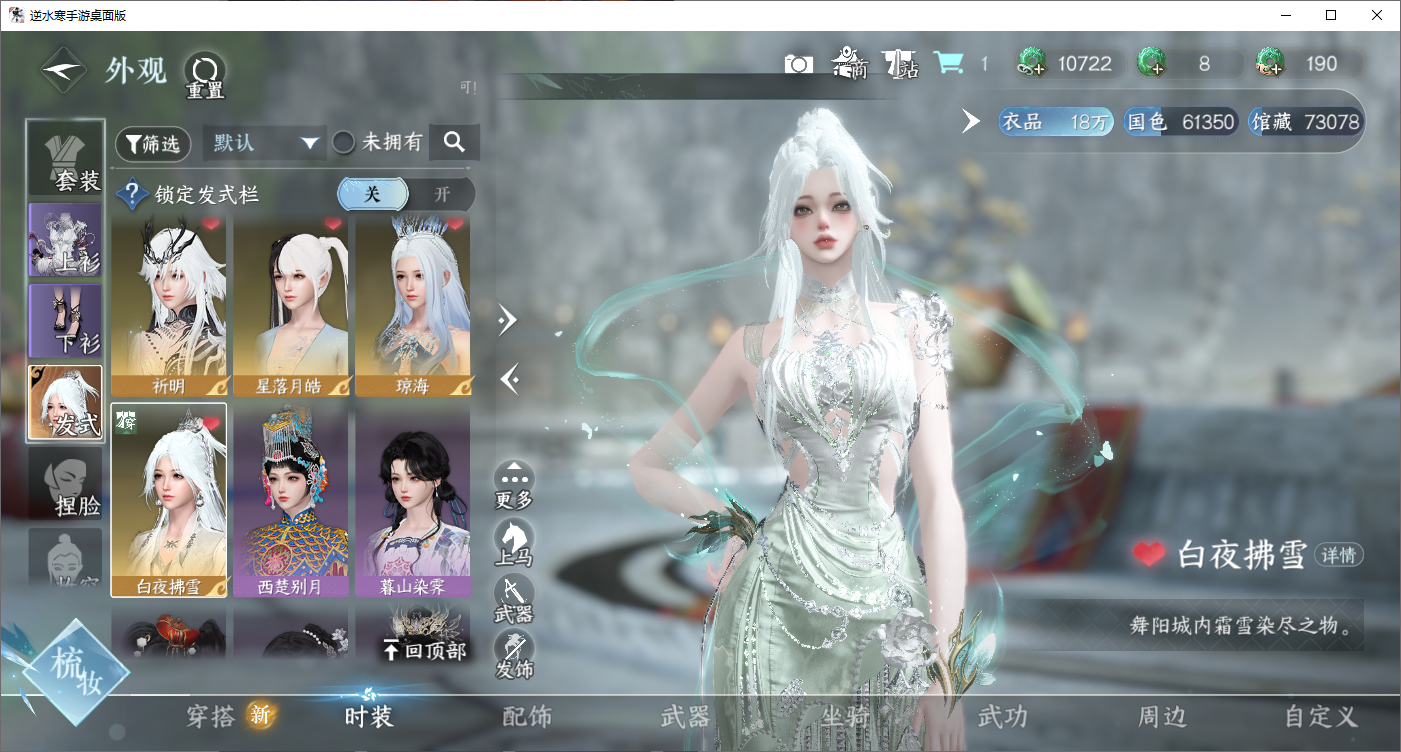This screenshot has height=752, width=1401.
Task: Search hairstyles with the magnifier icon
Action: [455, 142]
